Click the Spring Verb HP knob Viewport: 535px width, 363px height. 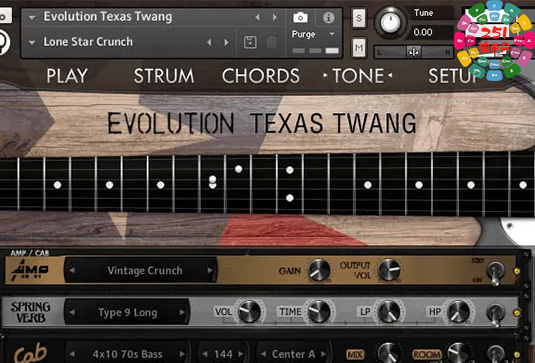point(459,311)
